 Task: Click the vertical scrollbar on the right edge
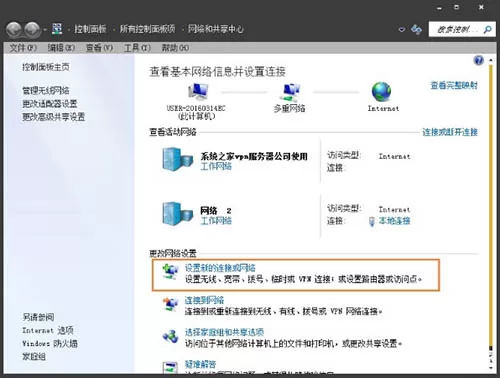490,207
